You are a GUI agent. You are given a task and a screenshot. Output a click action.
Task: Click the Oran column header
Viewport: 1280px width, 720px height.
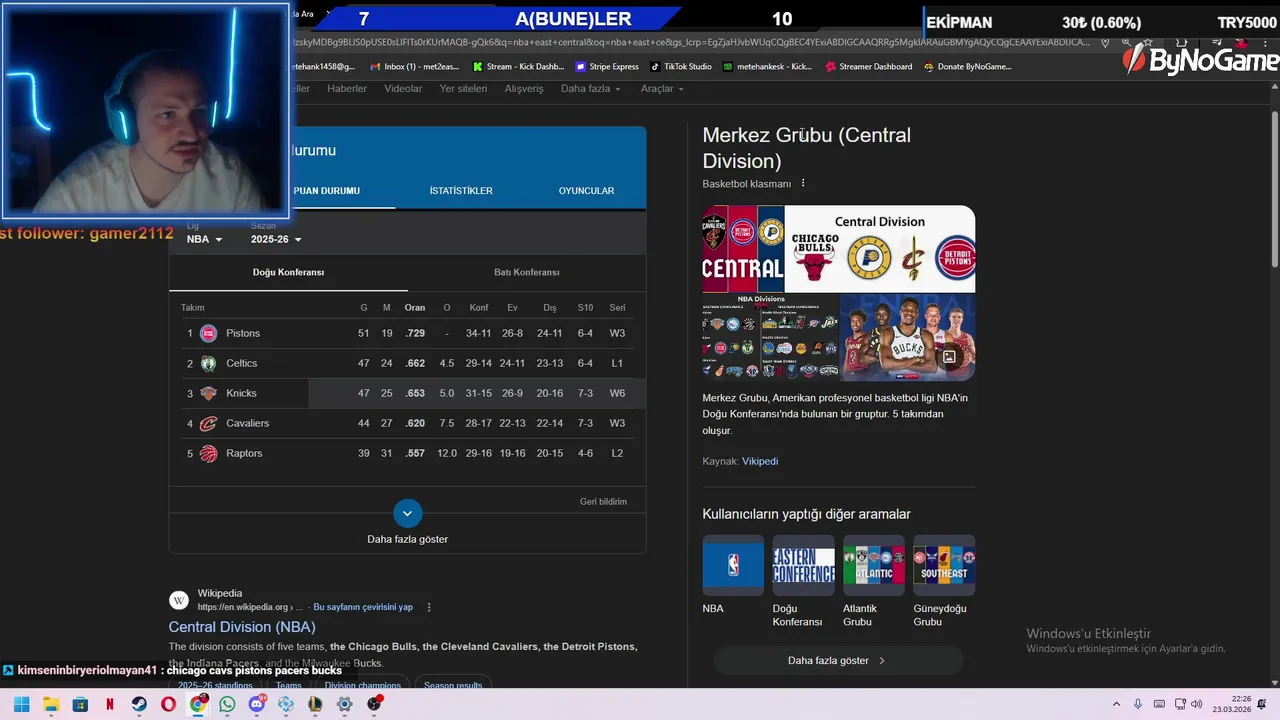(415, 307)
